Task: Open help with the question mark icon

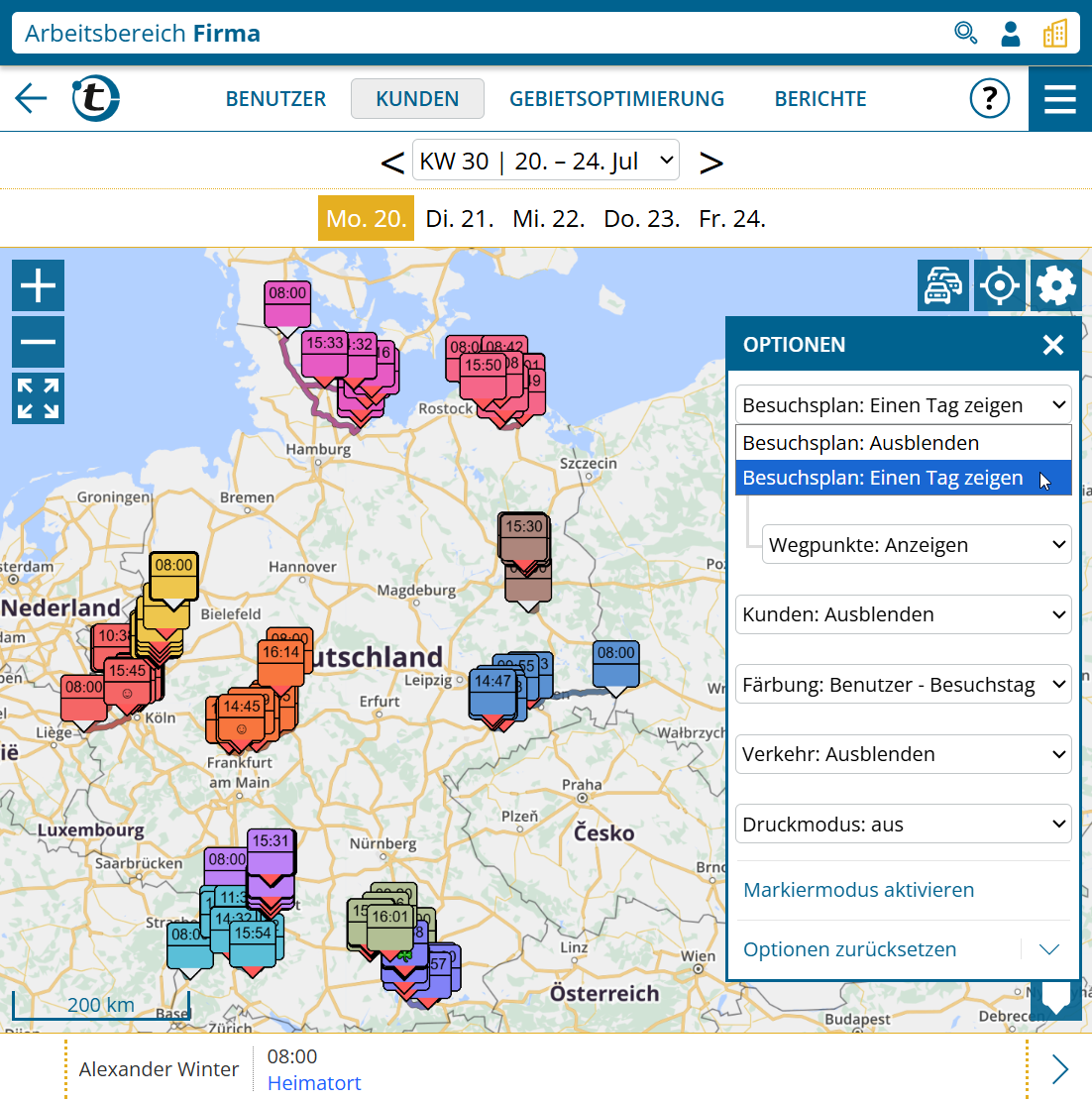Action: click(x=989, y=98)
